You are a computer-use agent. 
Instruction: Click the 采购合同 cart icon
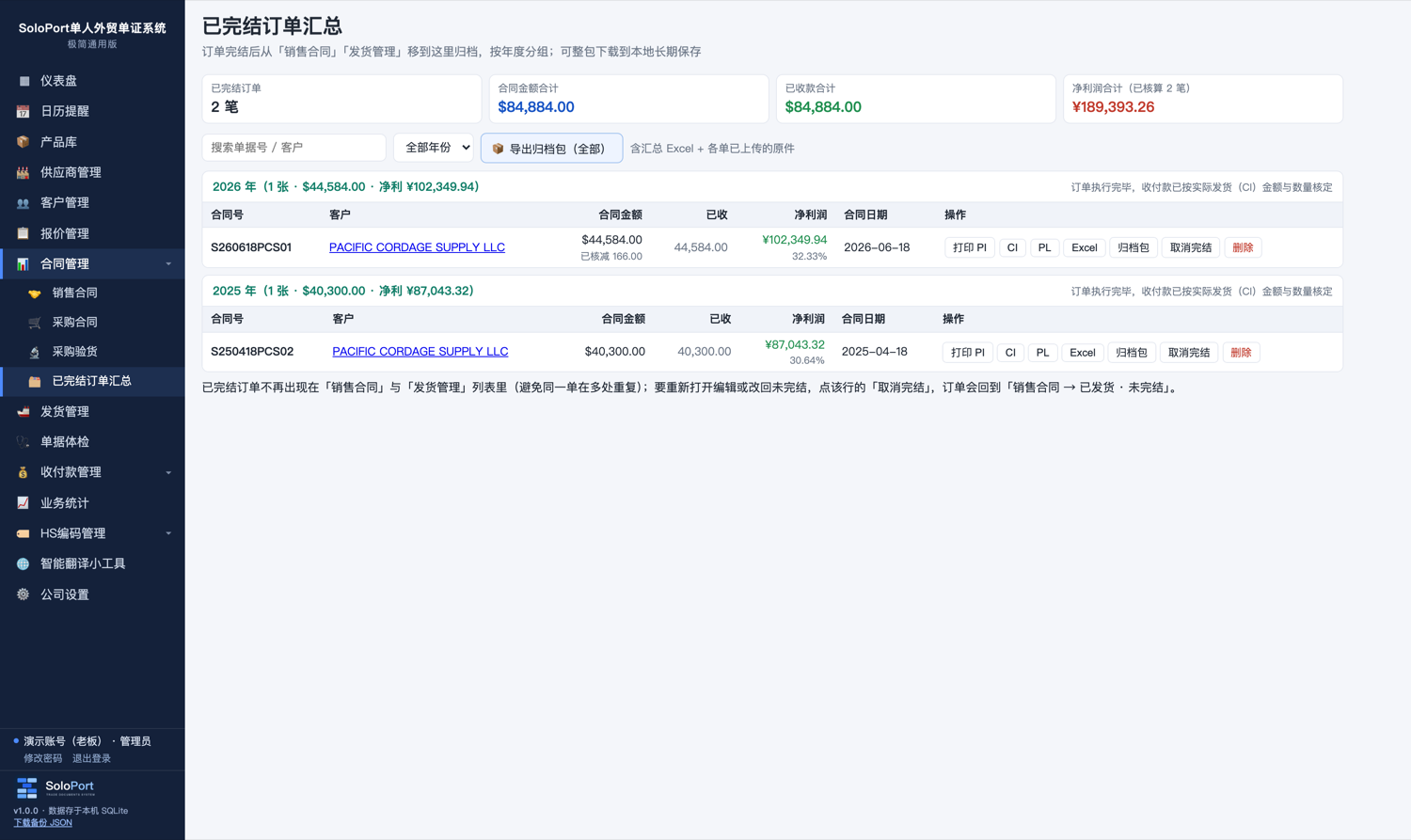point(35,323)
